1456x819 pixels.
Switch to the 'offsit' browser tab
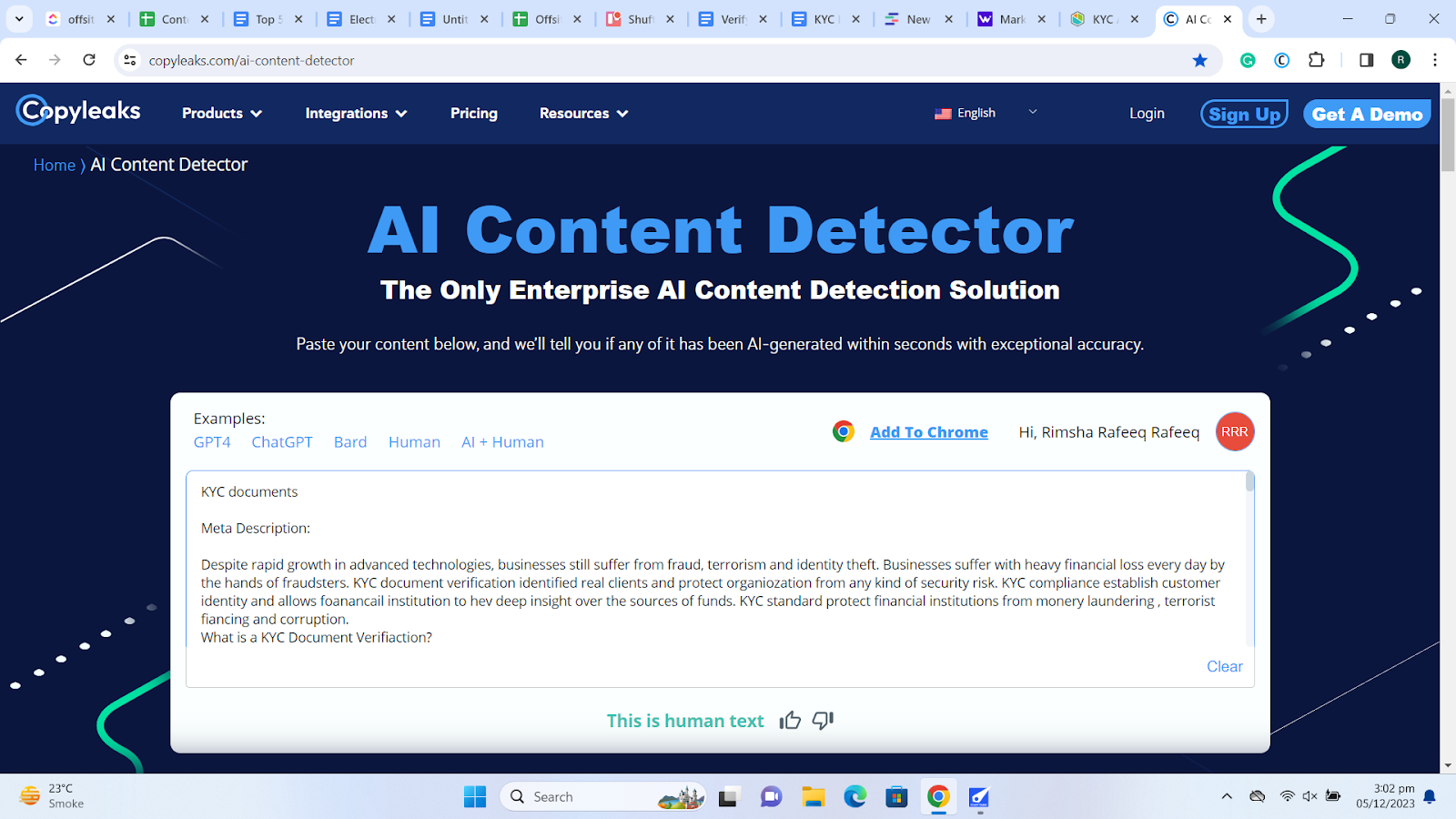[80, 18]
